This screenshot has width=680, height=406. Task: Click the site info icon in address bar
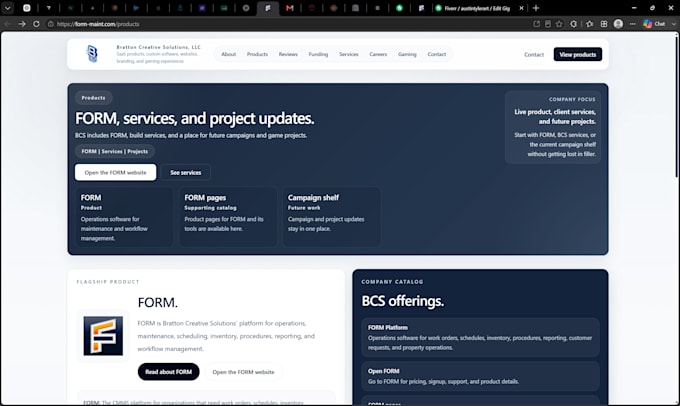pos(50,24)
